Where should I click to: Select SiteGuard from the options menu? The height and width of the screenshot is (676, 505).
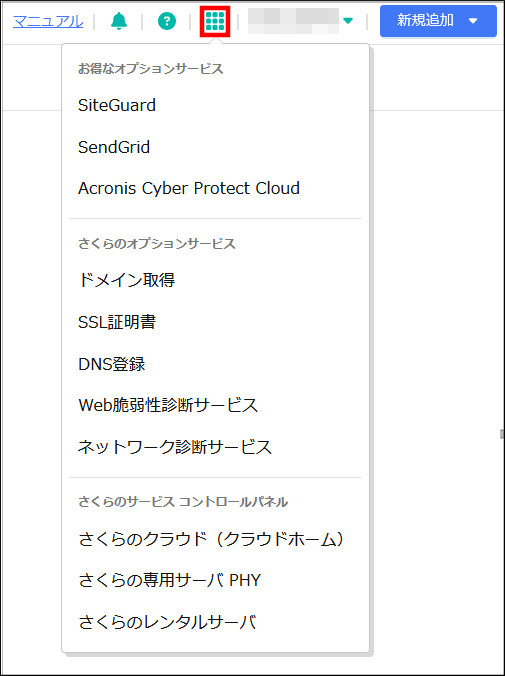116,105
